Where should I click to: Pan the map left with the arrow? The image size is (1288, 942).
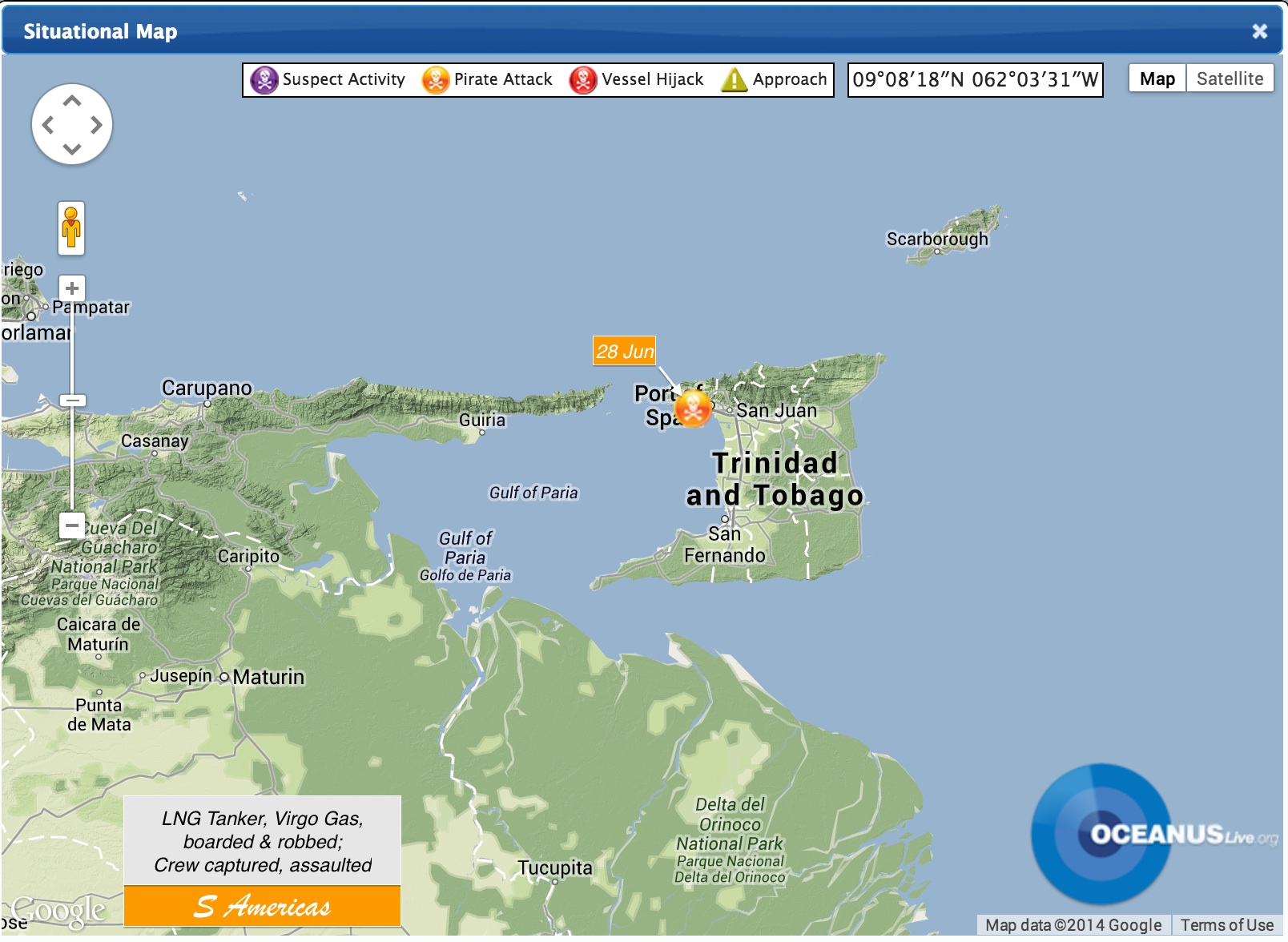click(x=48, y=125)
